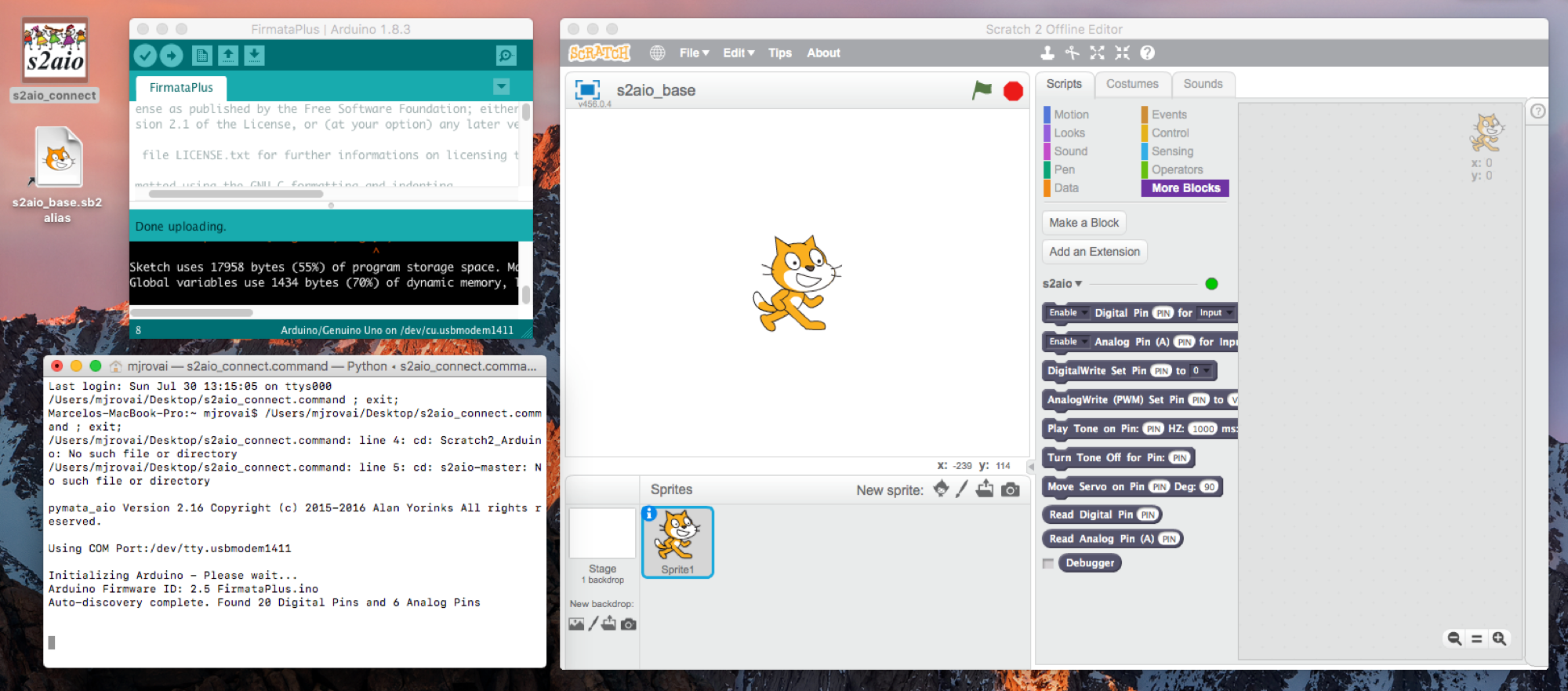
Task: Upload backdrop from file icon
Action: coord(608,624)
